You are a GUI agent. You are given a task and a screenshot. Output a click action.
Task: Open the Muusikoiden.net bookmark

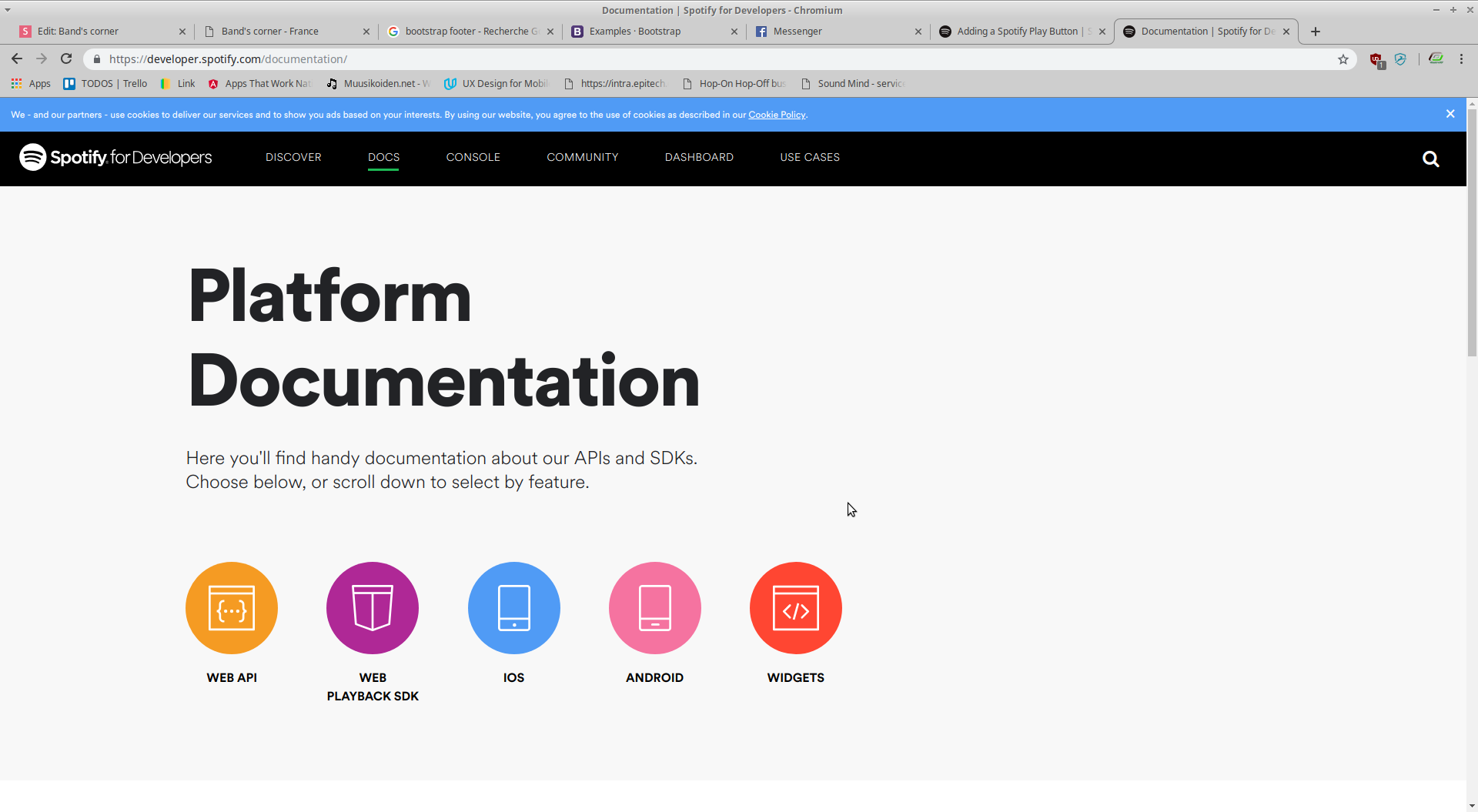(x=378, y=83)
